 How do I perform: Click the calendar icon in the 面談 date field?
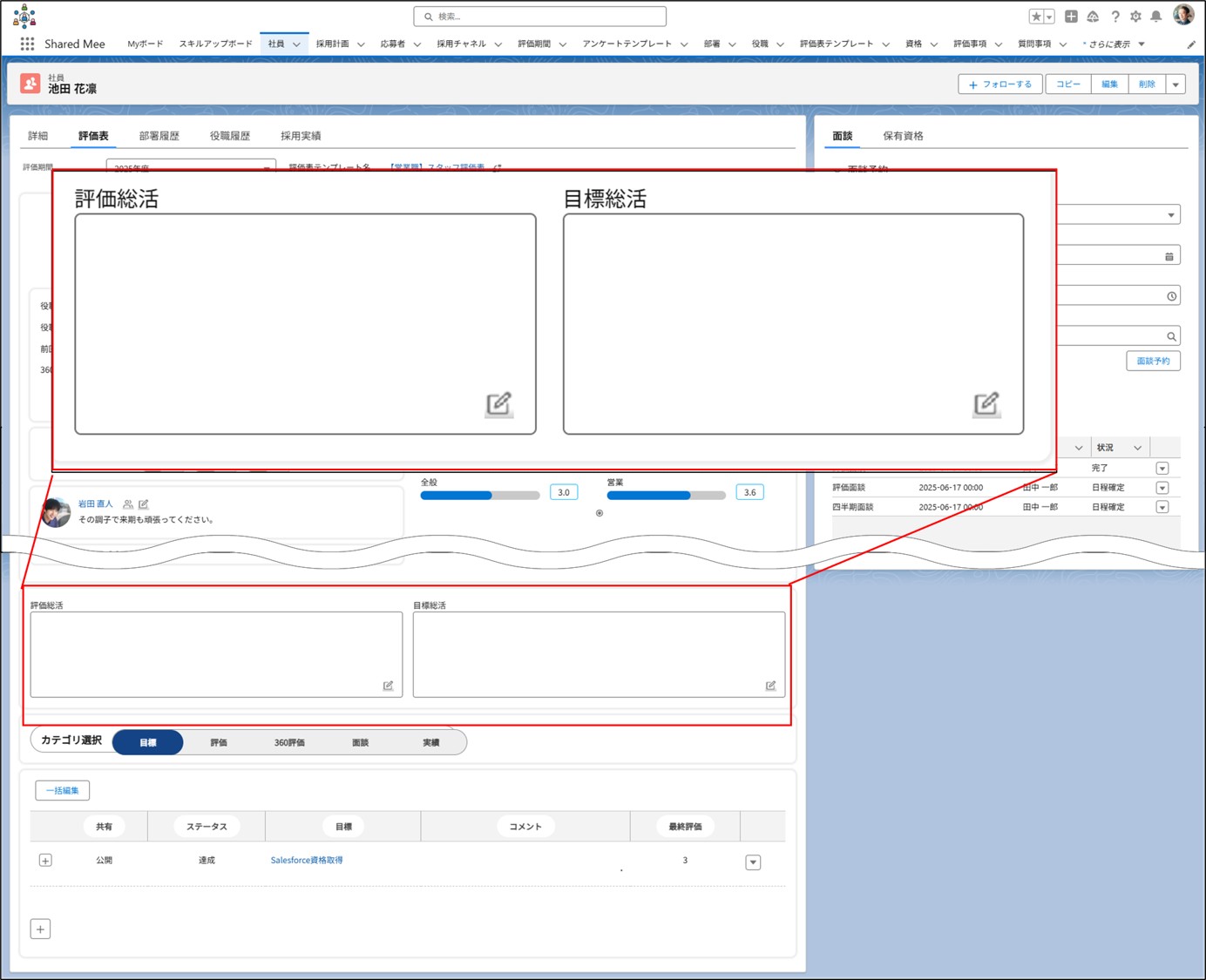coord(1169,256)
